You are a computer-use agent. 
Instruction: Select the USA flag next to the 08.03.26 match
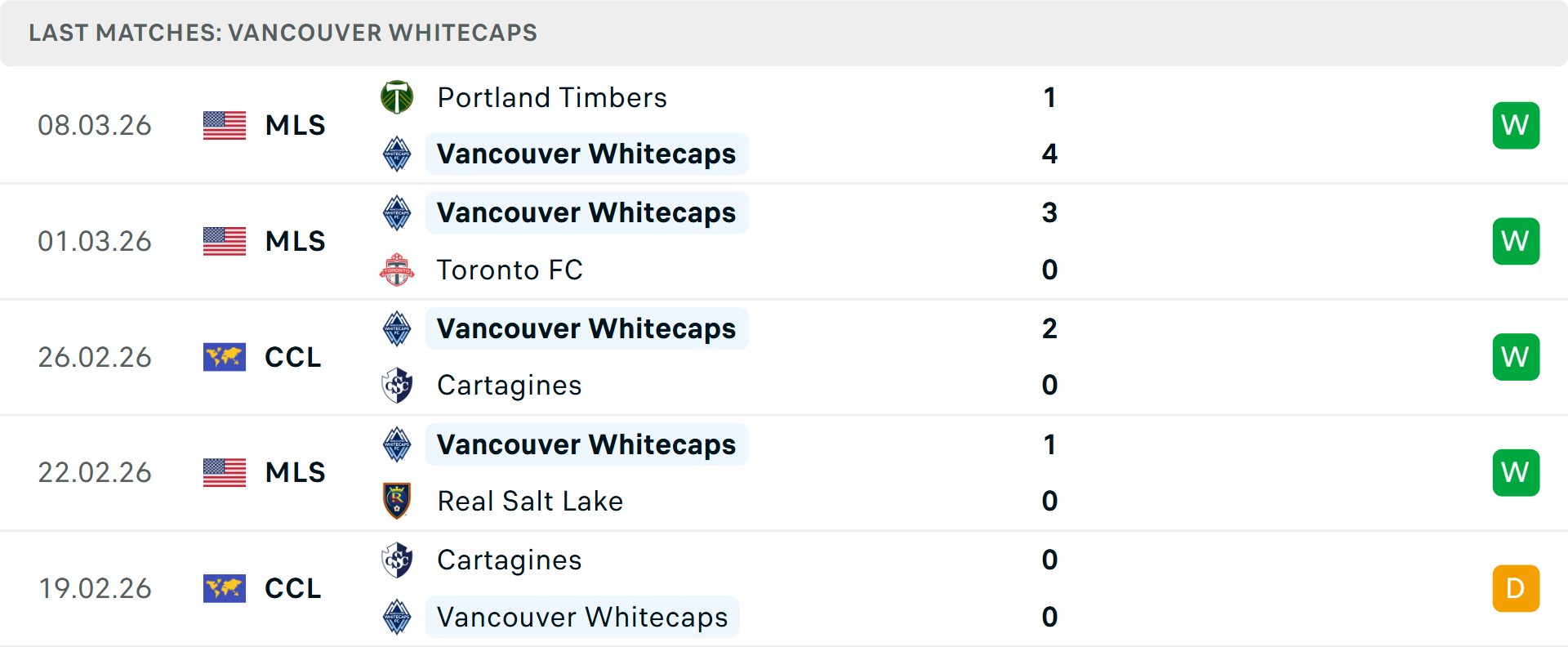[x=224, y=125]
